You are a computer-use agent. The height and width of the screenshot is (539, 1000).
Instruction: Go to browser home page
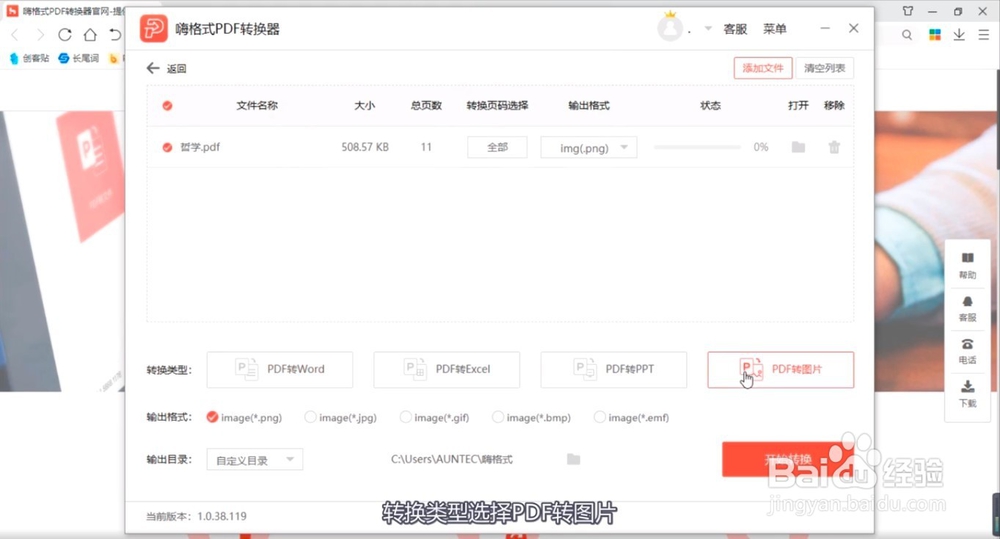90,34
